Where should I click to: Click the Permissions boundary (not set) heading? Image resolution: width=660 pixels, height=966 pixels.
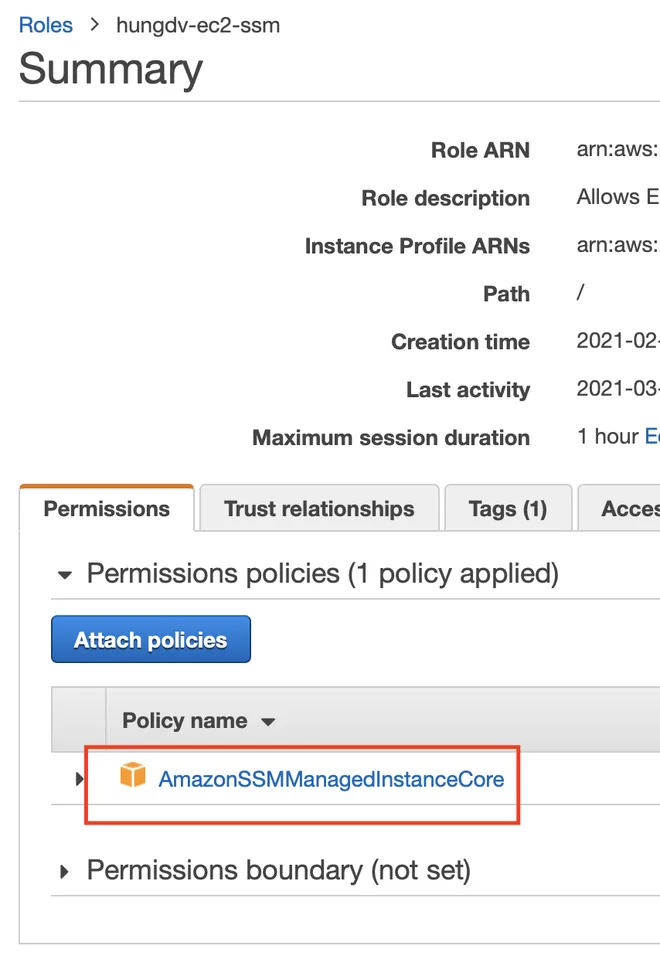279,871
